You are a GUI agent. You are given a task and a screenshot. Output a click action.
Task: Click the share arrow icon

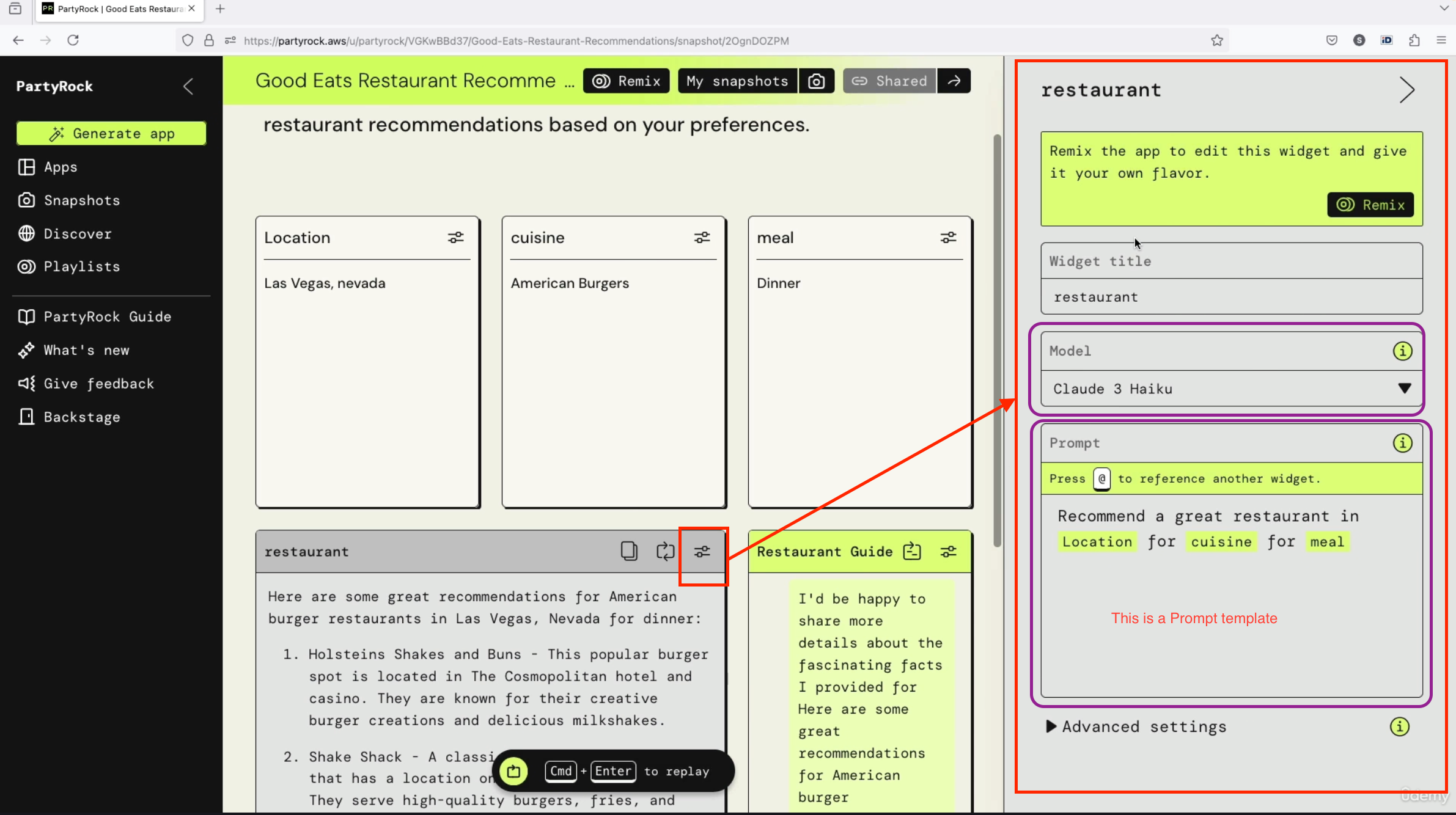[954, 81]
